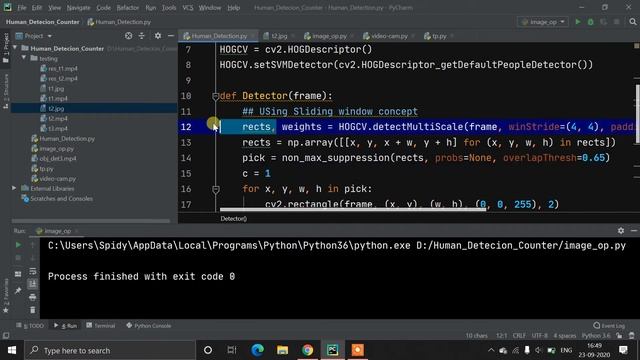Viewport: 640px width, 360px height.
Task: Click Python 3.6 interpreter in status bar
Action: (596, 336)
